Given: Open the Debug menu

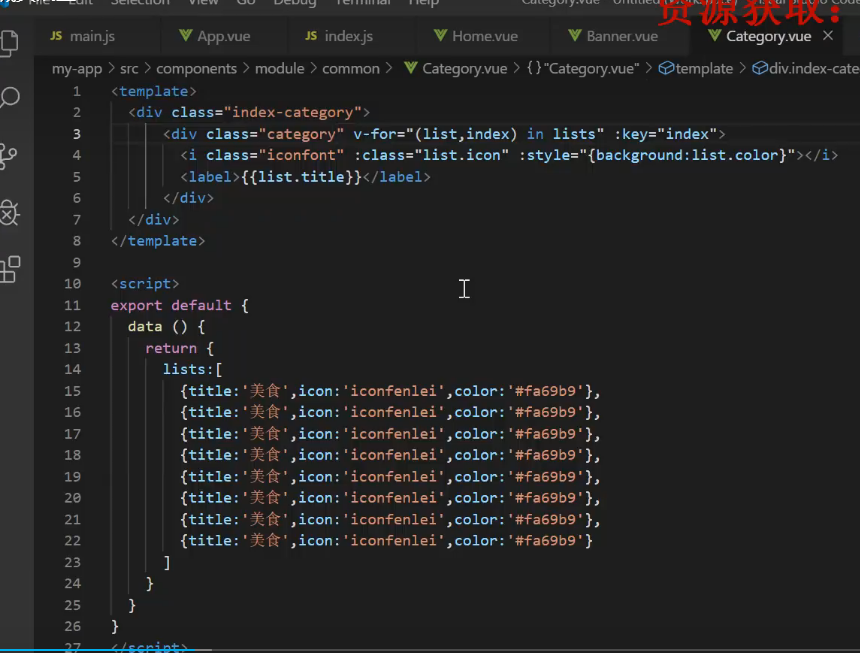Looking at the screenshot, I should click(295, 2).
